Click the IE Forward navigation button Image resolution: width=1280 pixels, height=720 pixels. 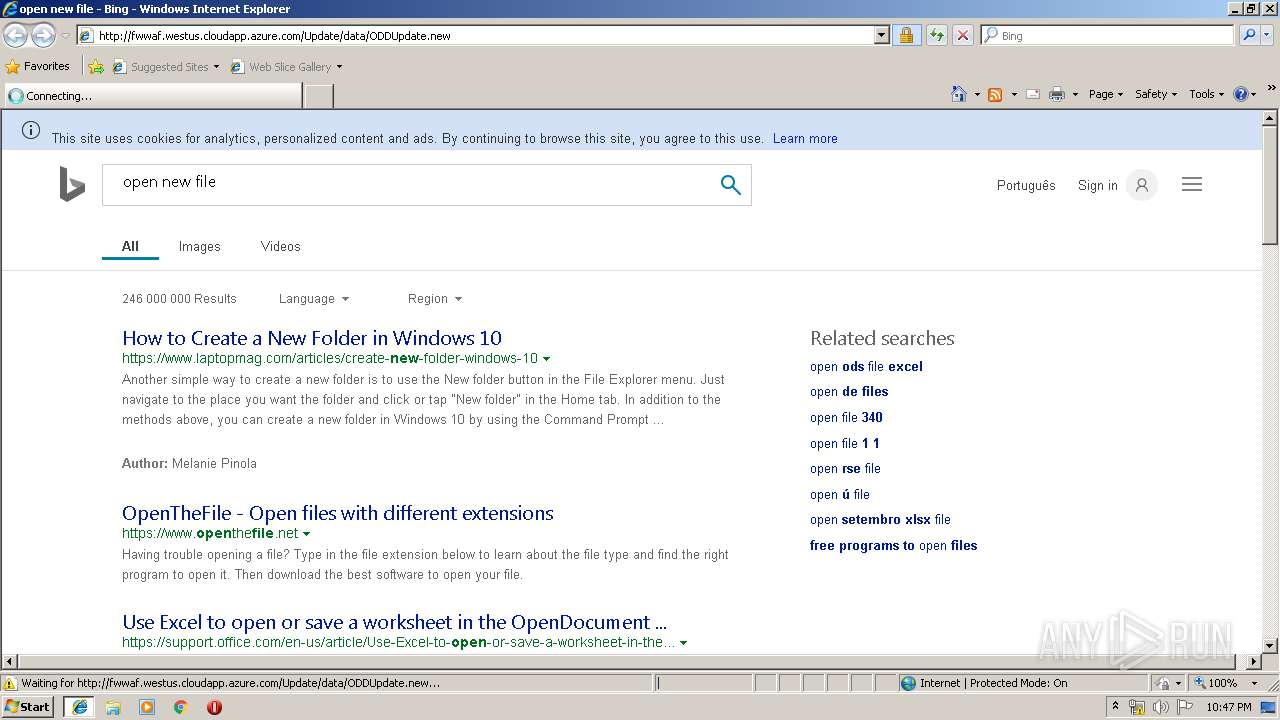click(x=43, y=35)
